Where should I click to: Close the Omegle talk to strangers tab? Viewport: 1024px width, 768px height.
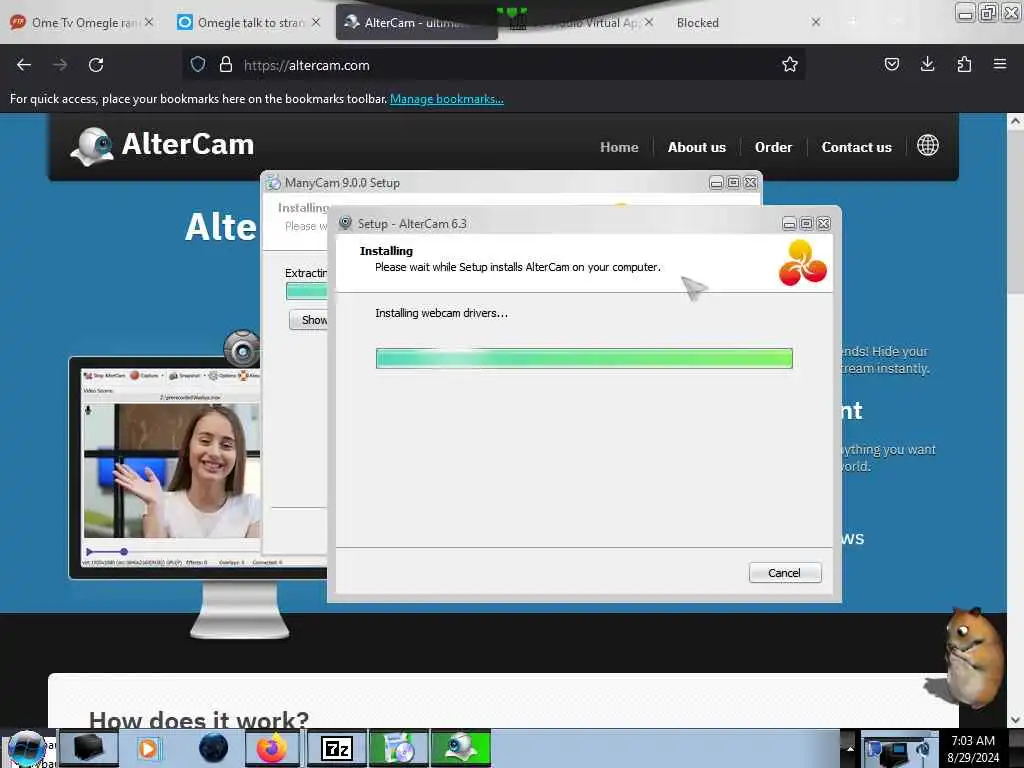click(316, 22)
